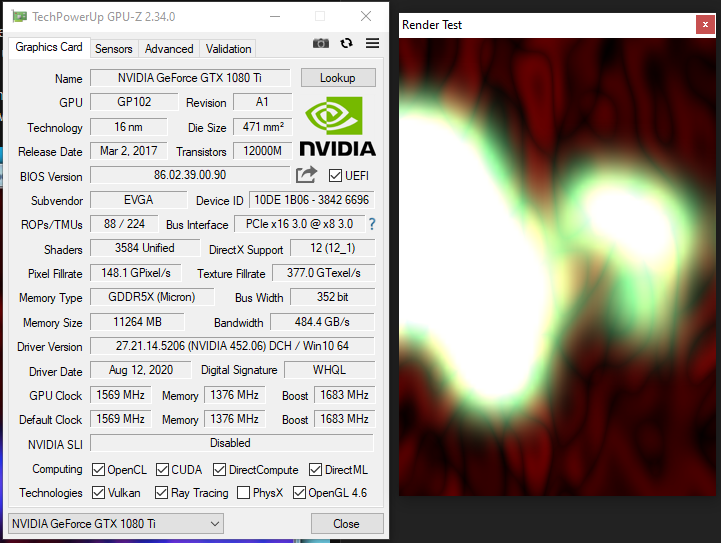Click the Render Test animated render area
The image size is (721, 543).
coord(557,267)
